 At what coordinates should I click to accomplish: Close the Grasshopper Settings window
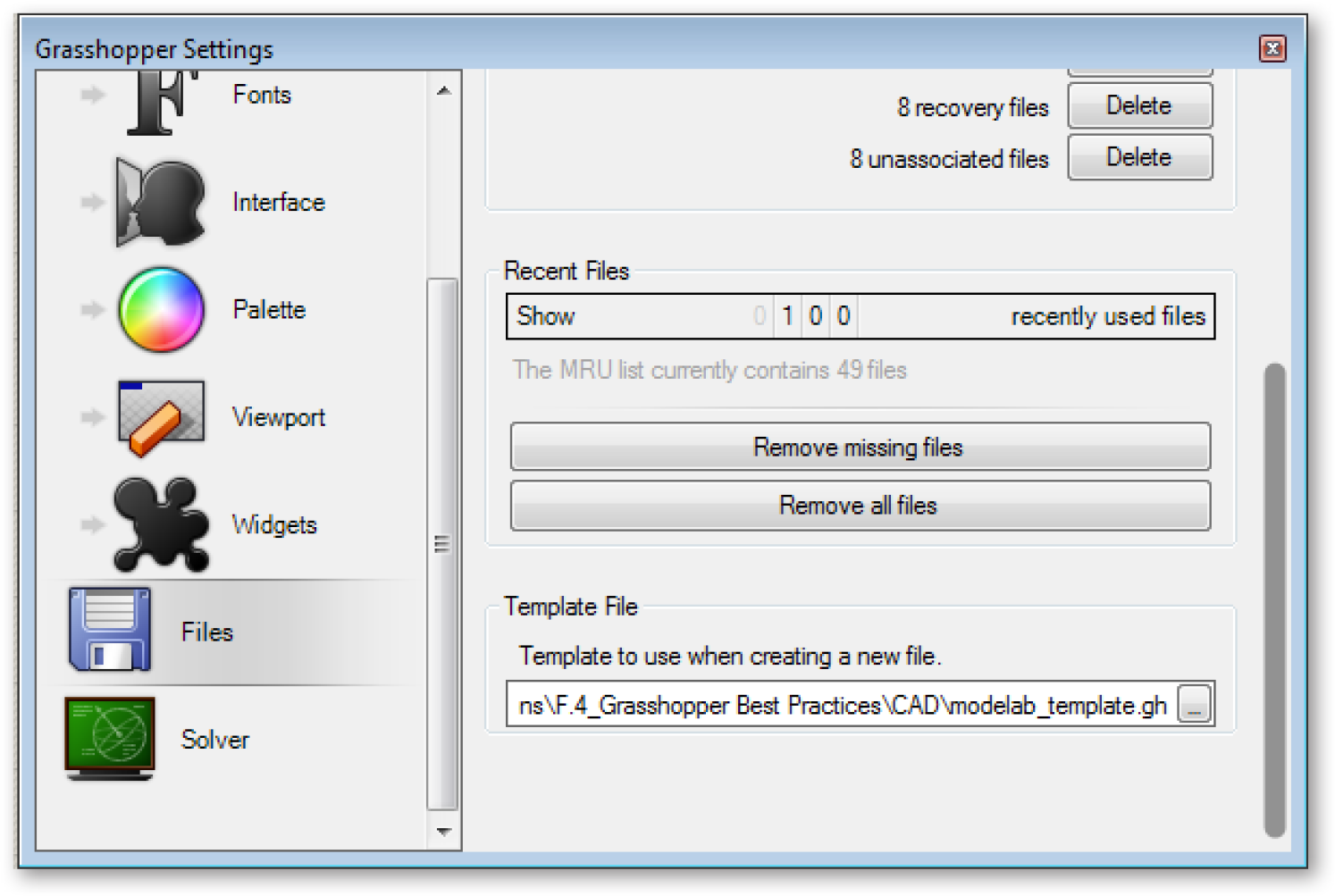1272,48
